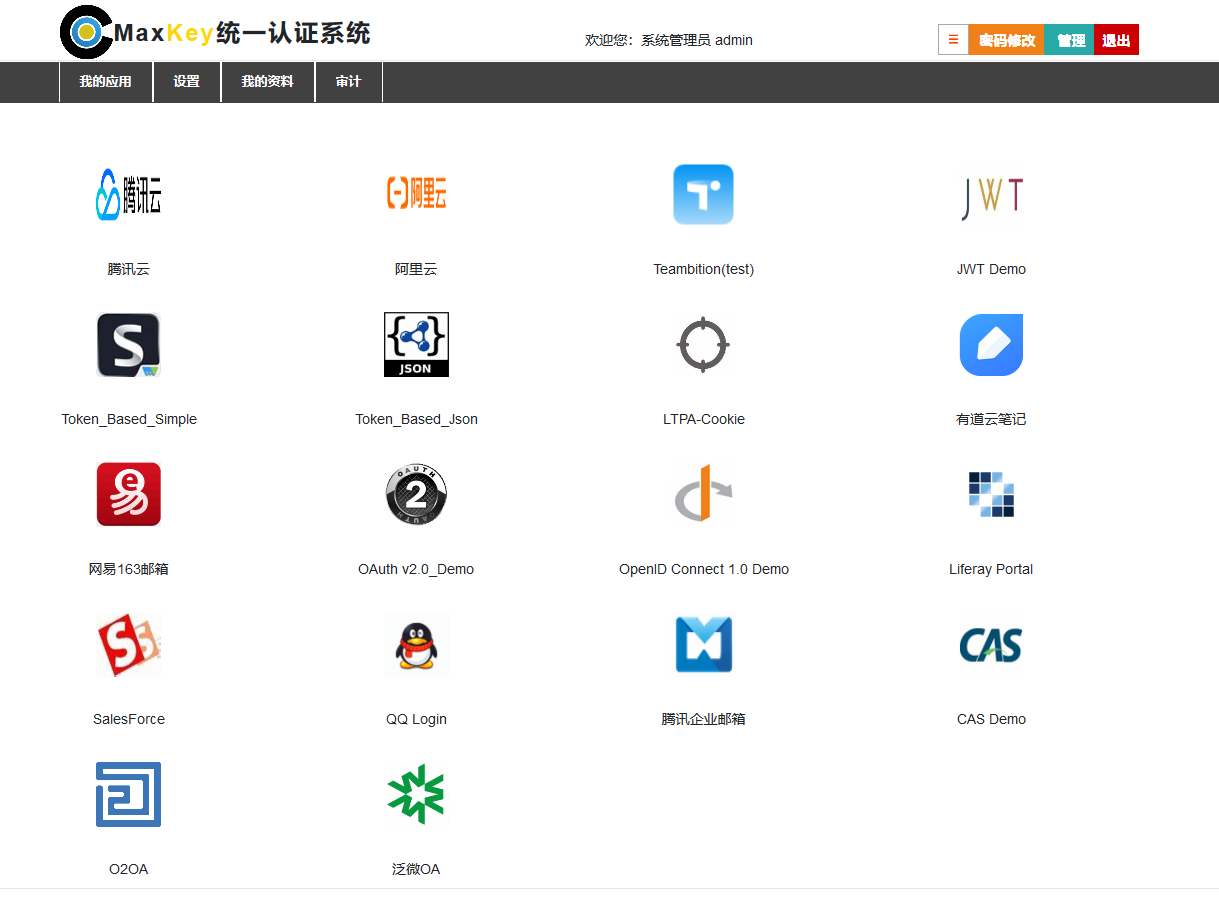Image resolution: width=1219 pixels, height=912 pixels.
Task: Click the OpenID Connect 1.0 Demo label
Action: pyautogui.click(x=703, y=569)
